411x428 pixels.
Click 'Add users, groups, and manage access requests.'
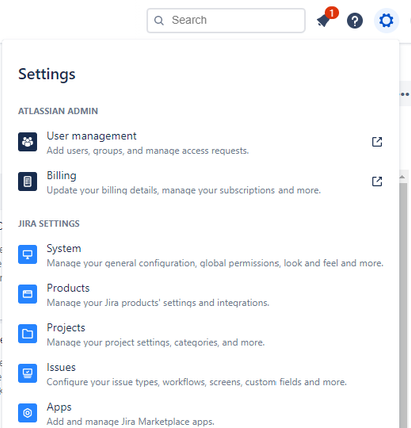pyautogui.click(x=148, y=151)
